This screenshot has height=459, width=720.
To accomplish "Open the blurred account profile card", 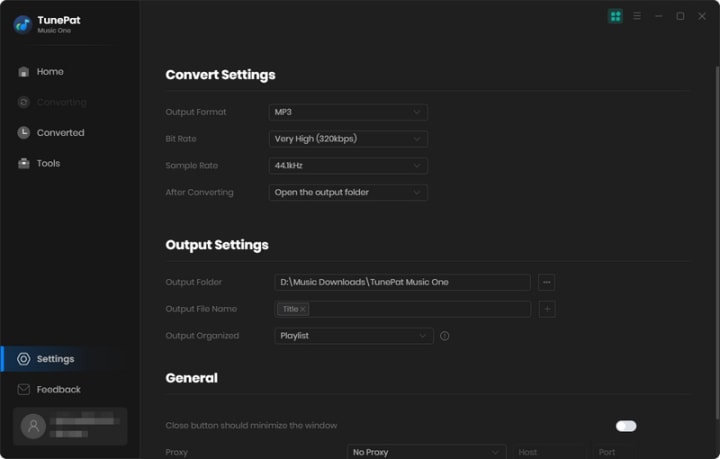I will [70, 426].
